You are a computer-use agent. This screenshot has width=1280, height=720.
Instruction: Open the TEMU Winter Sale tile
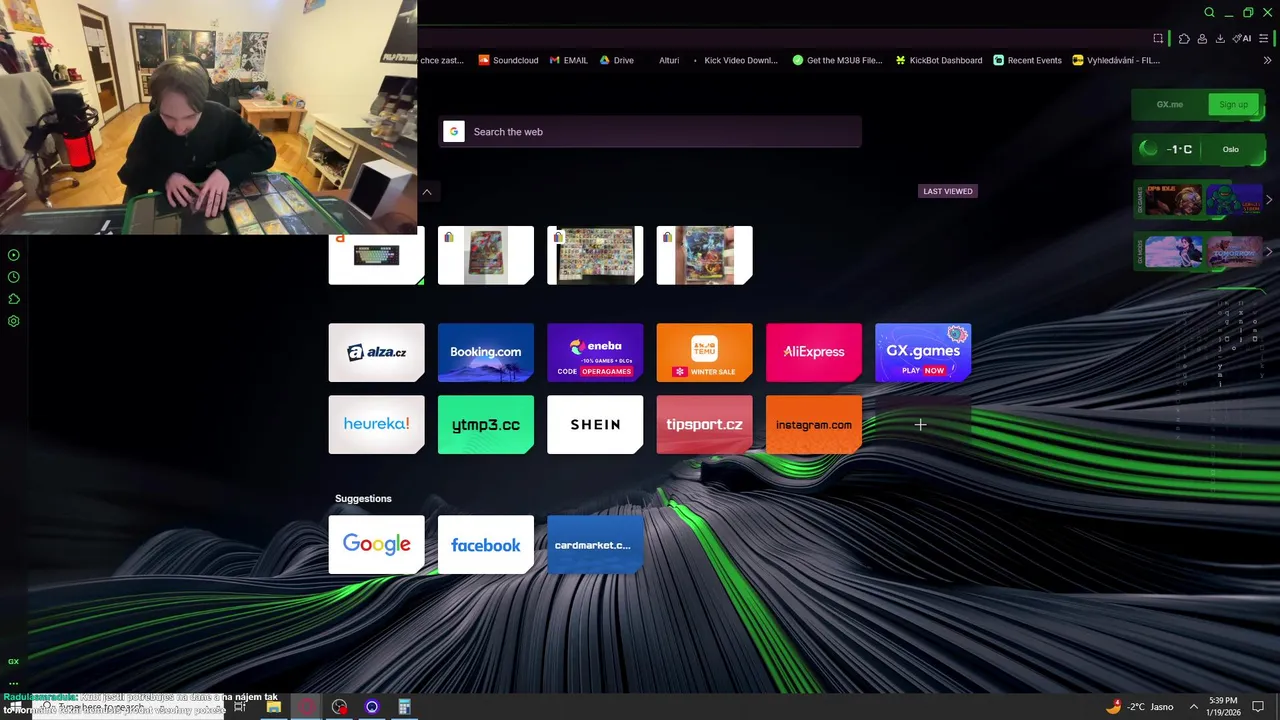(704, 352)
